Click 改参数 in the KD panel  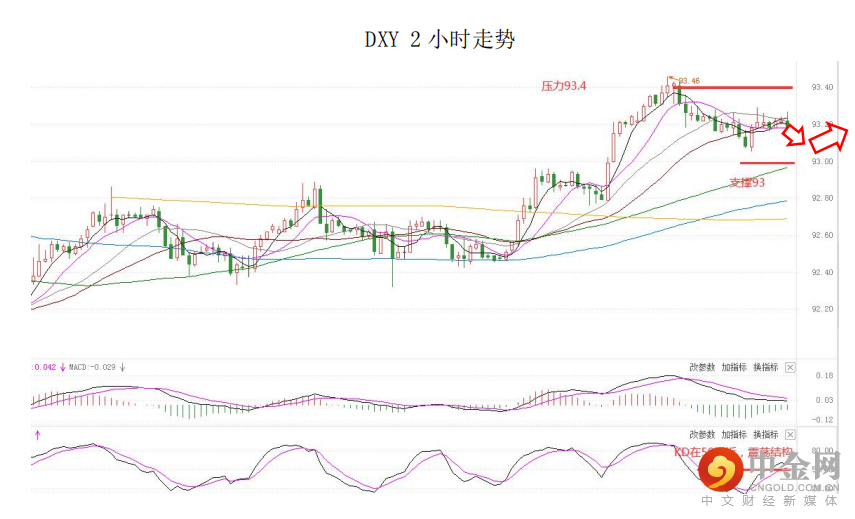[x=702, y=434]
